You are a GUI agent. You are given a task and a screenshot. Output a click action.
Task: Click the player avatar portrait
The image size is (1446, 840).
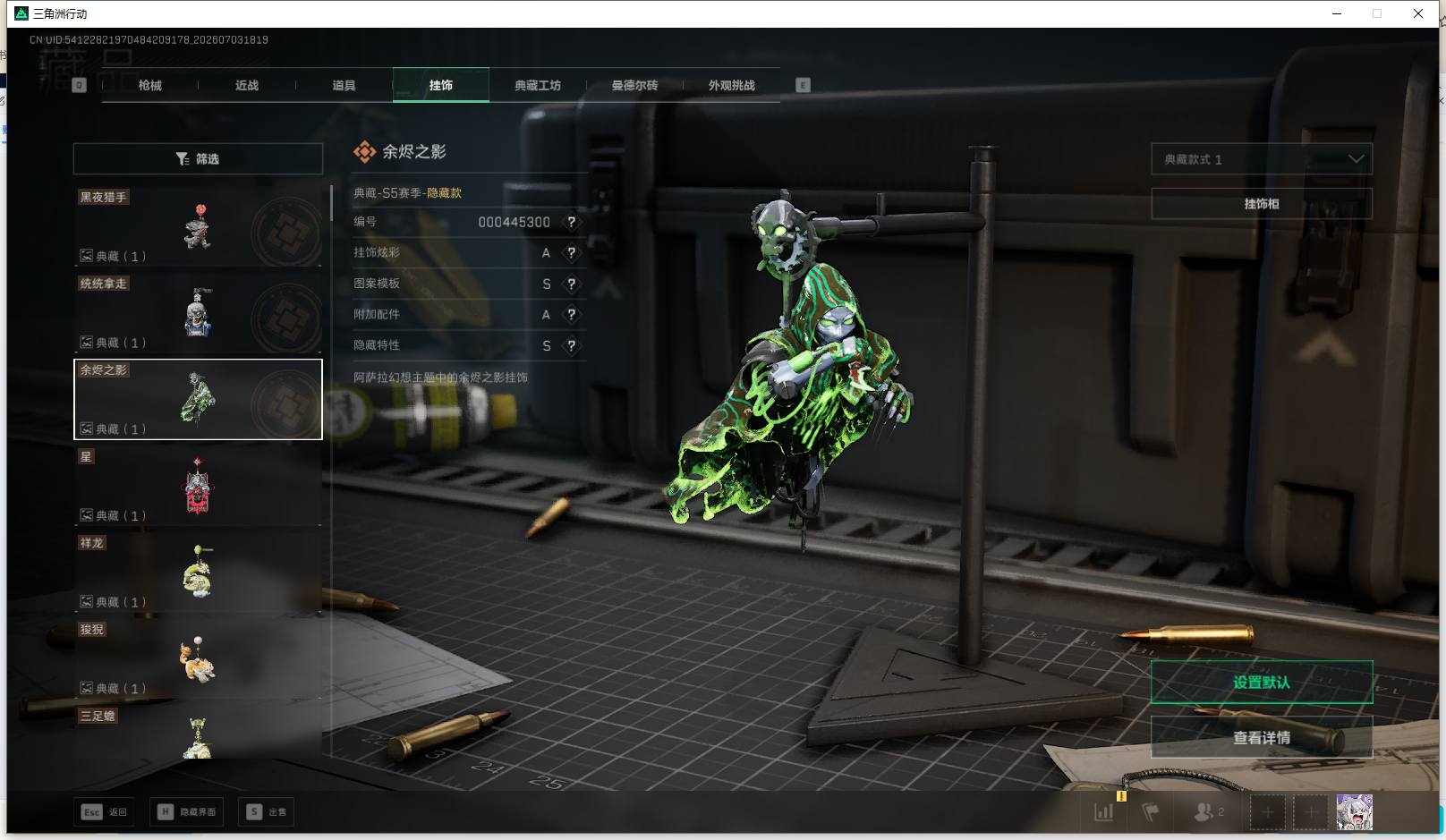(1354, 812)
